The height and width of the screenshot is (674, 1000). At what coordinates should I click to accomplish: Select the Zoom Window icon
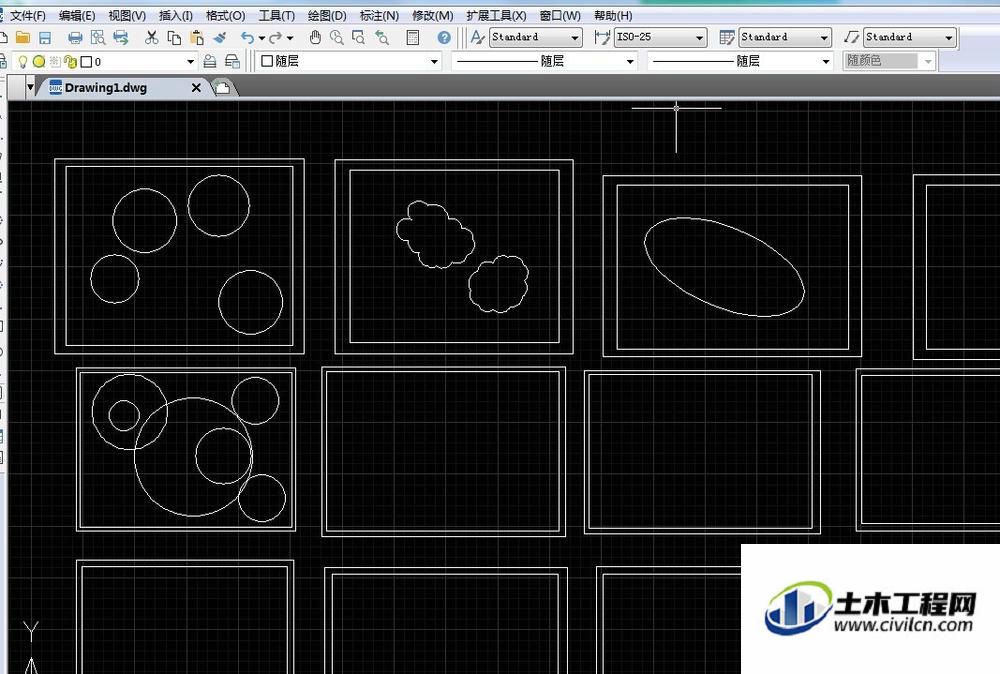359,38
